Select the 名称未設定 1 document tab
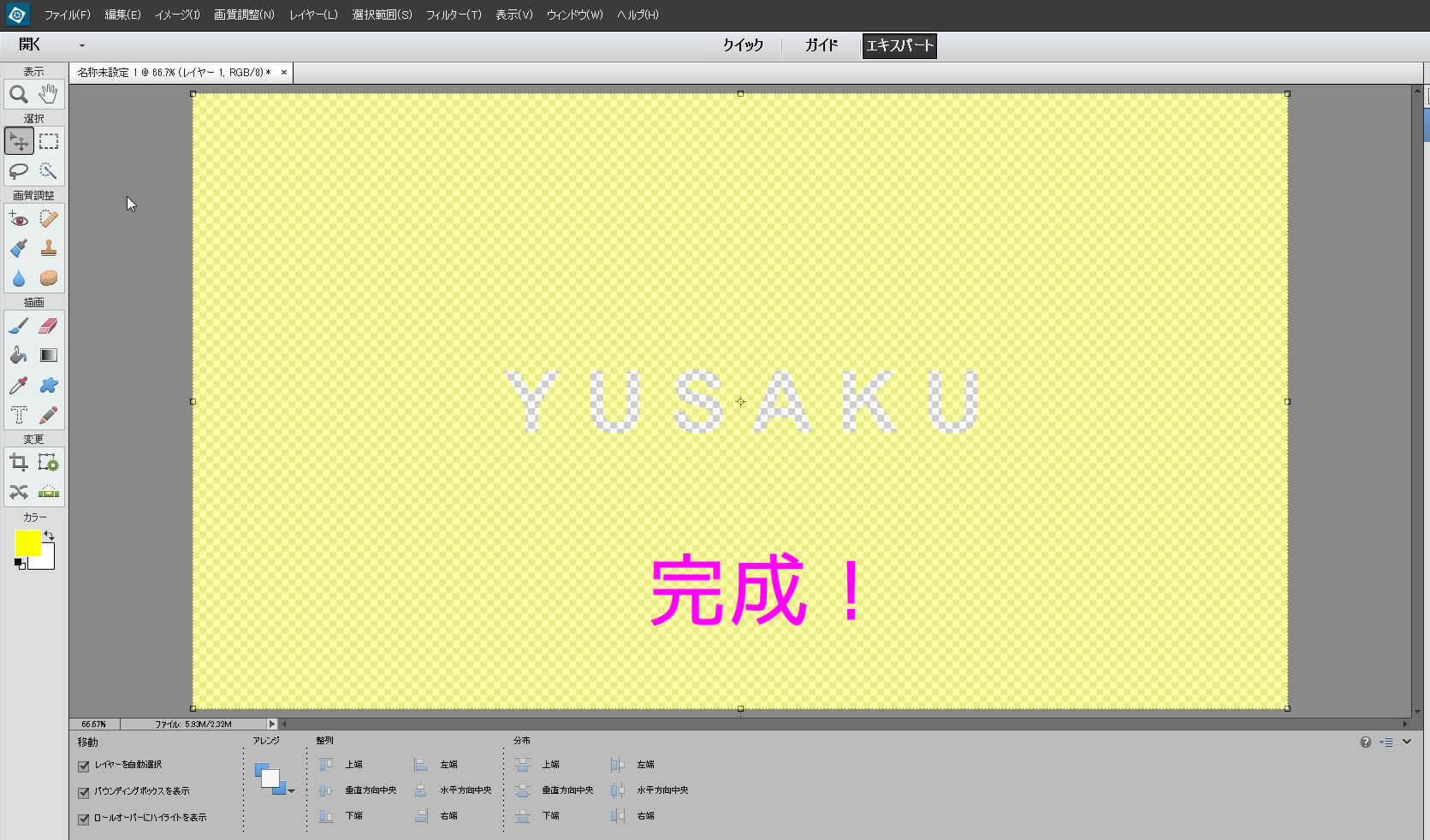This screenshot has height=840, width=1430. [x=174, y=73]
